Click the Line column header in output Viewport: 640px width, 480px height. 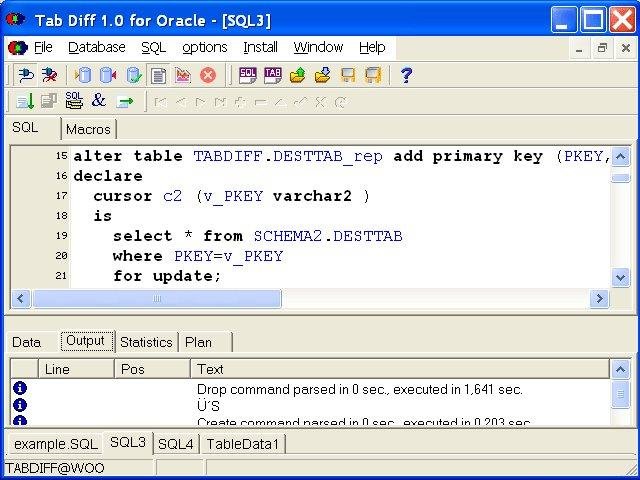[x=76, y=369]
